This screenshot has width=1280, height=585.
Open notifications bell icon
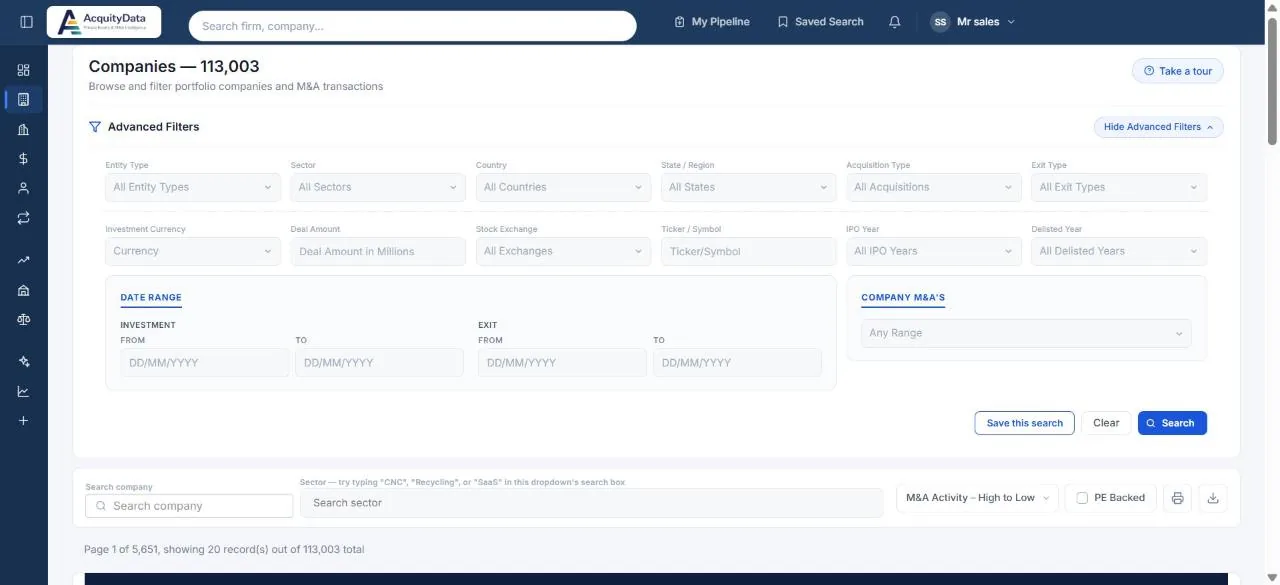pyautogui.click(x=895, y=22)
